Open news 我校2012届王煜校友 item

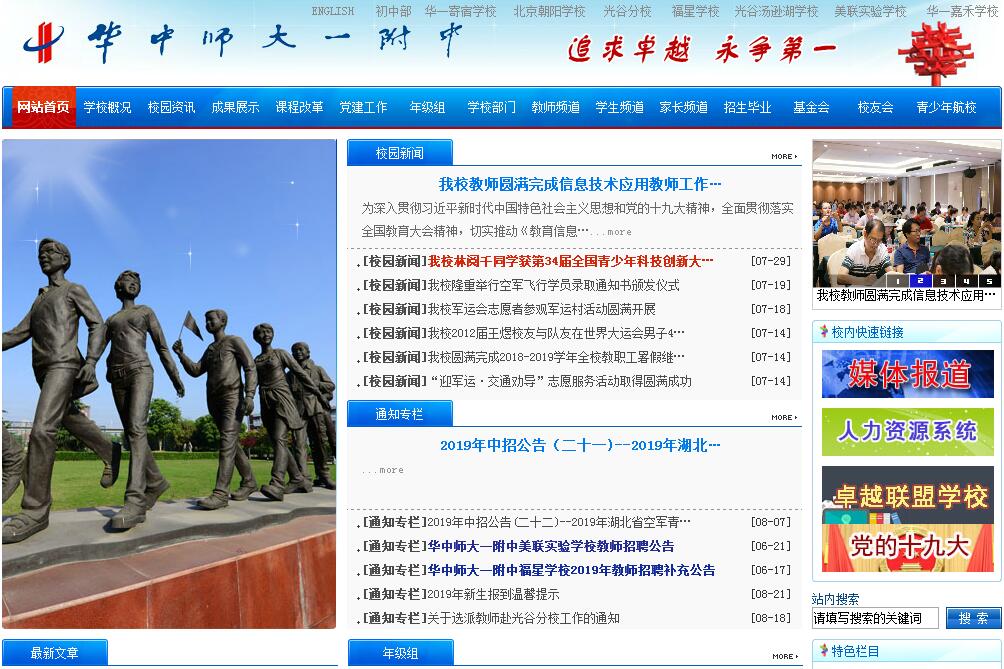point(556,333)
